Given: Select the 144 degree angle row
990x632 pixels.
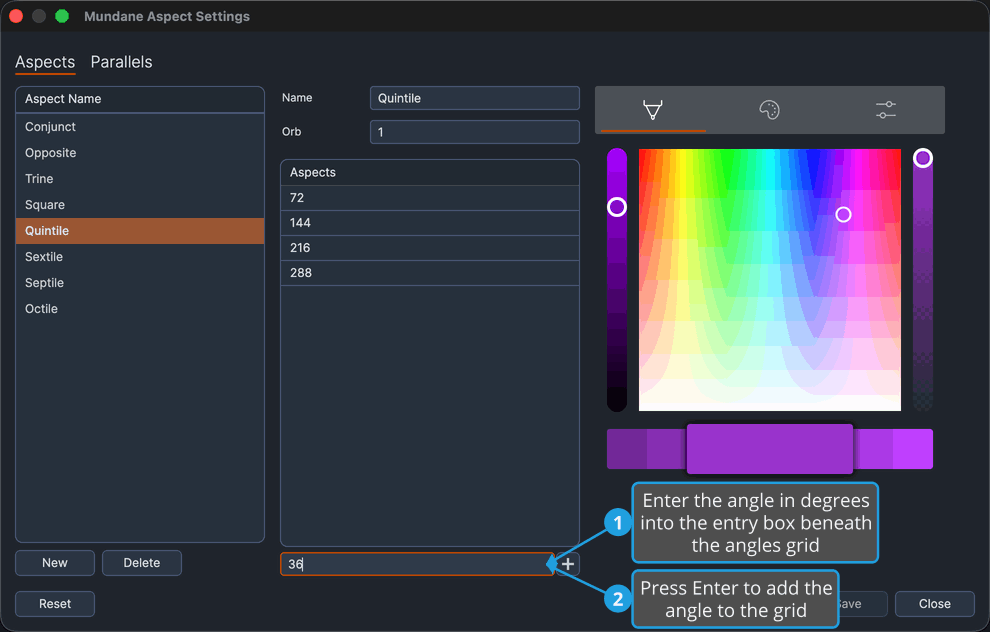Looking at the screenshot, I should [x=429, y=223].
